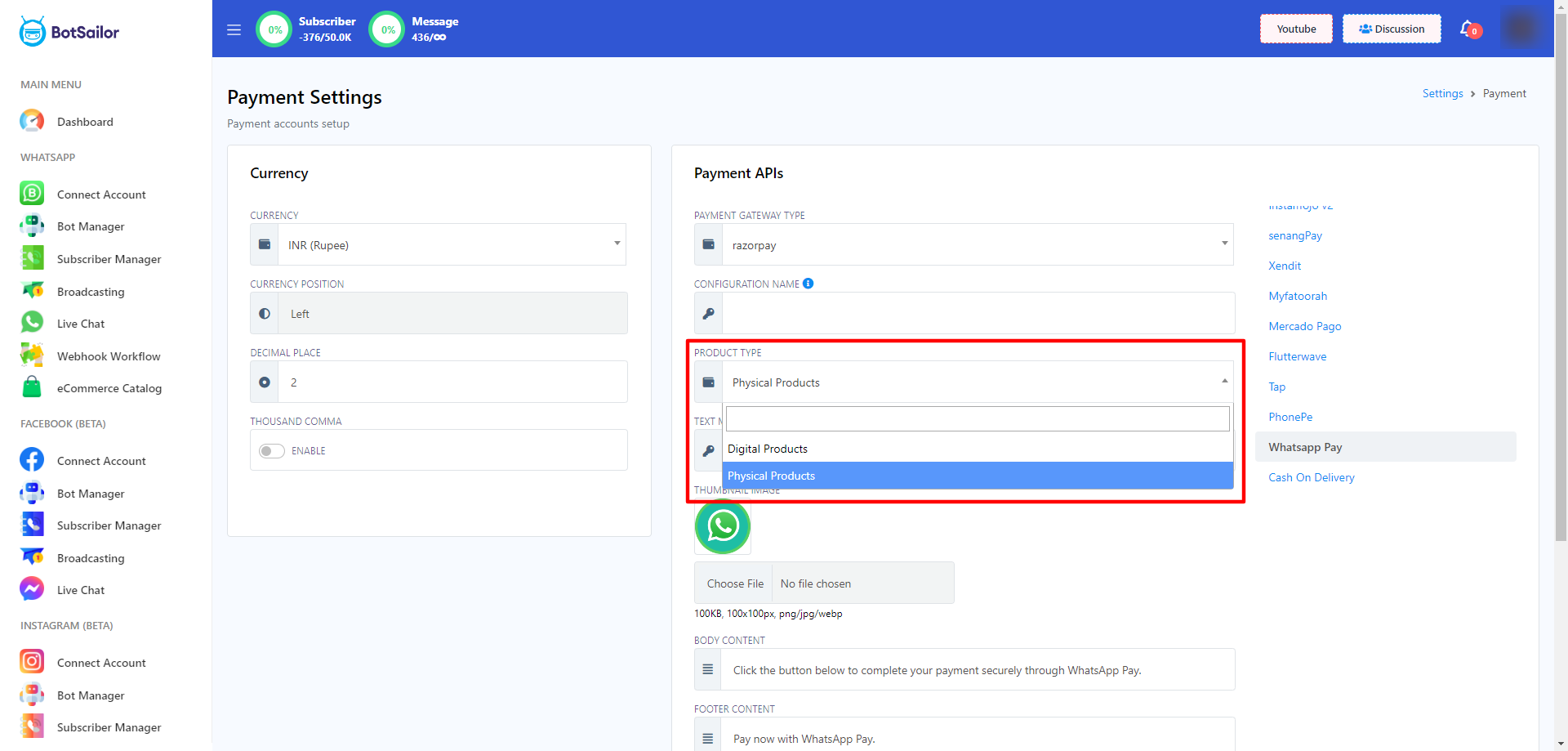Click the Instagram Connect Account icon
The width and height of the screenshot is (1568, 751).
[32, 661]
